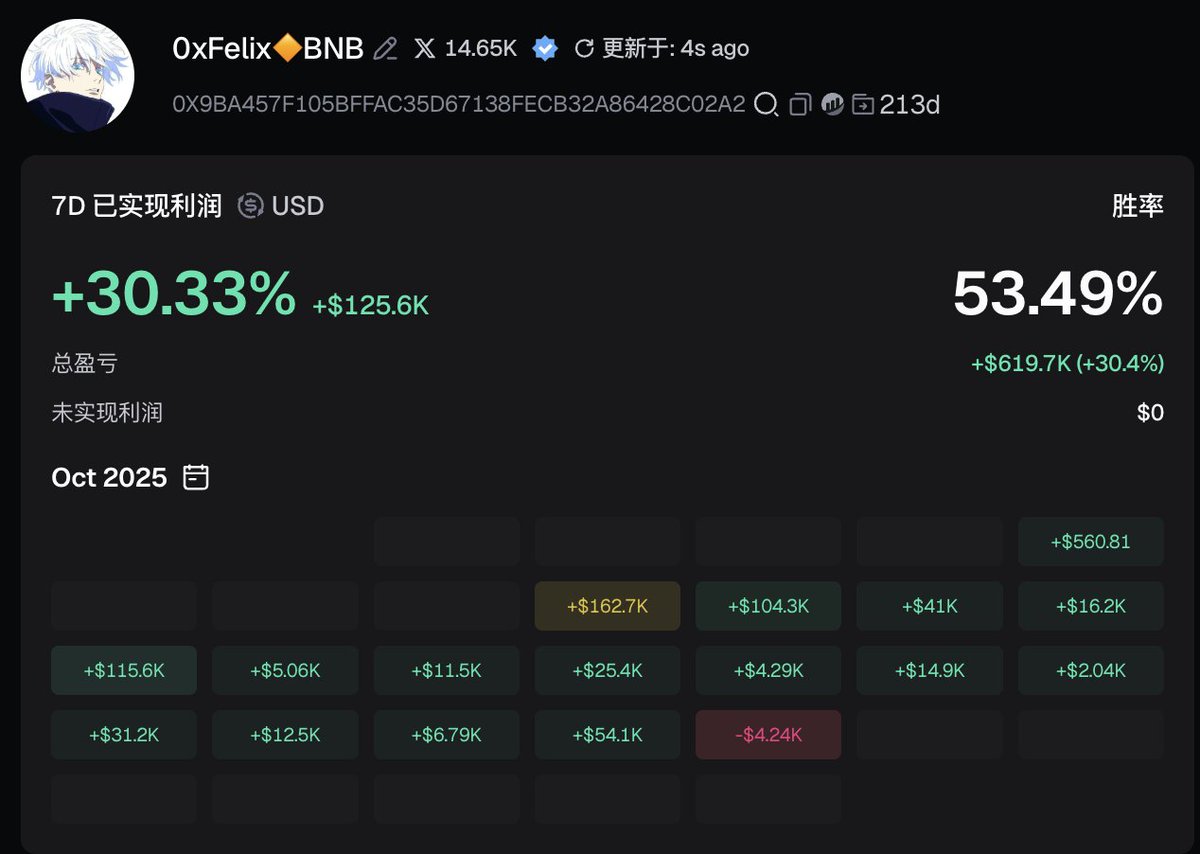Image resolution: width=1200 pixels, height=854 pixels.
Task: Click the 0xFelix BNB profile name
Action: point(268,48)
